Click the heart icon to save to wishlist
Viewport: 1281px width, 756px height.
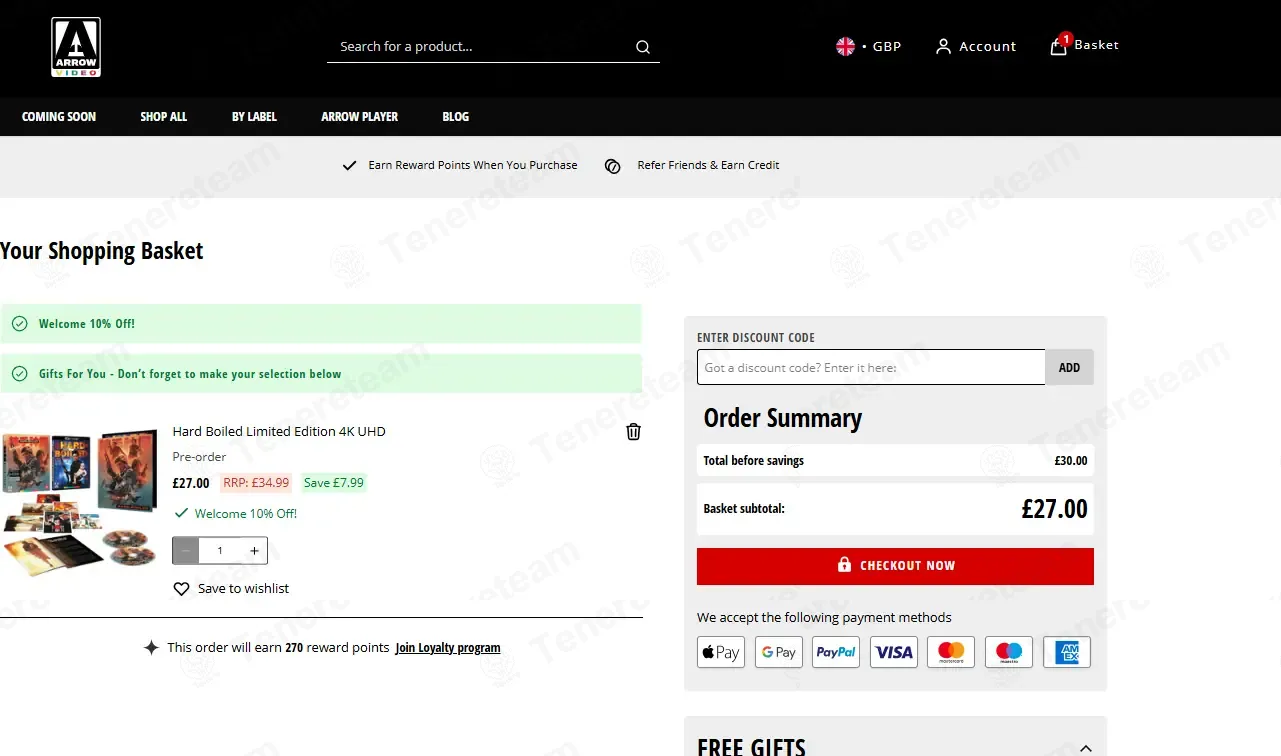point(181,589)
